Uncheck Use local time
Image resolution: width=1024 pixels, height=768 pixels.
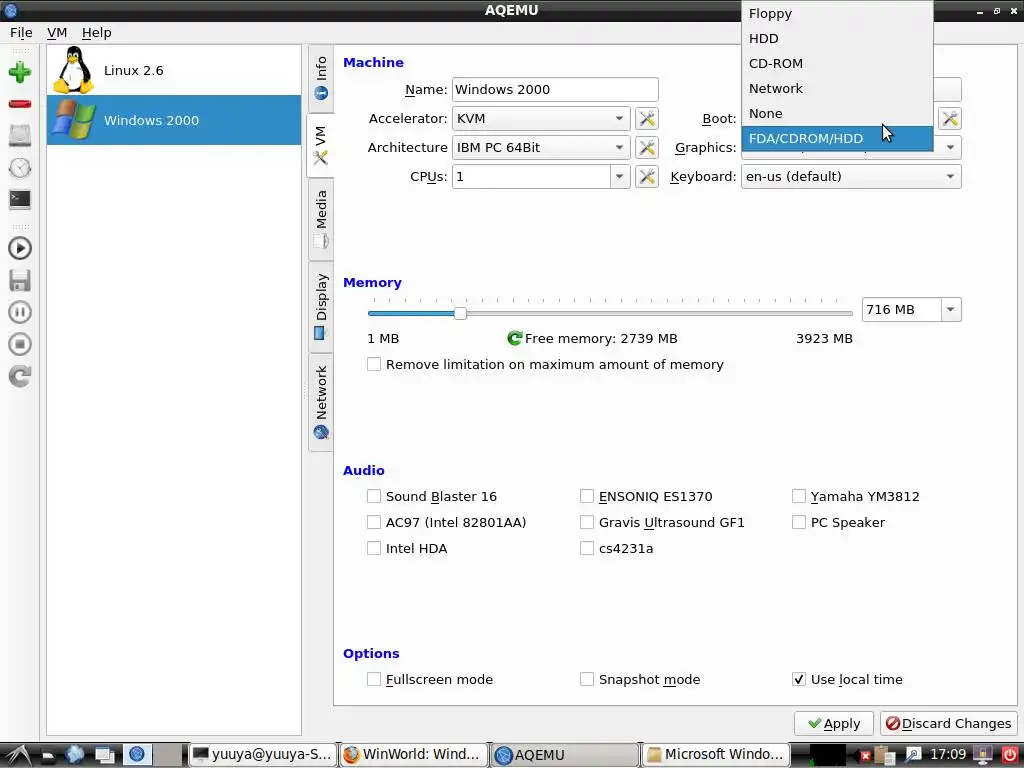pyautogui.click(x=847, y=680)
